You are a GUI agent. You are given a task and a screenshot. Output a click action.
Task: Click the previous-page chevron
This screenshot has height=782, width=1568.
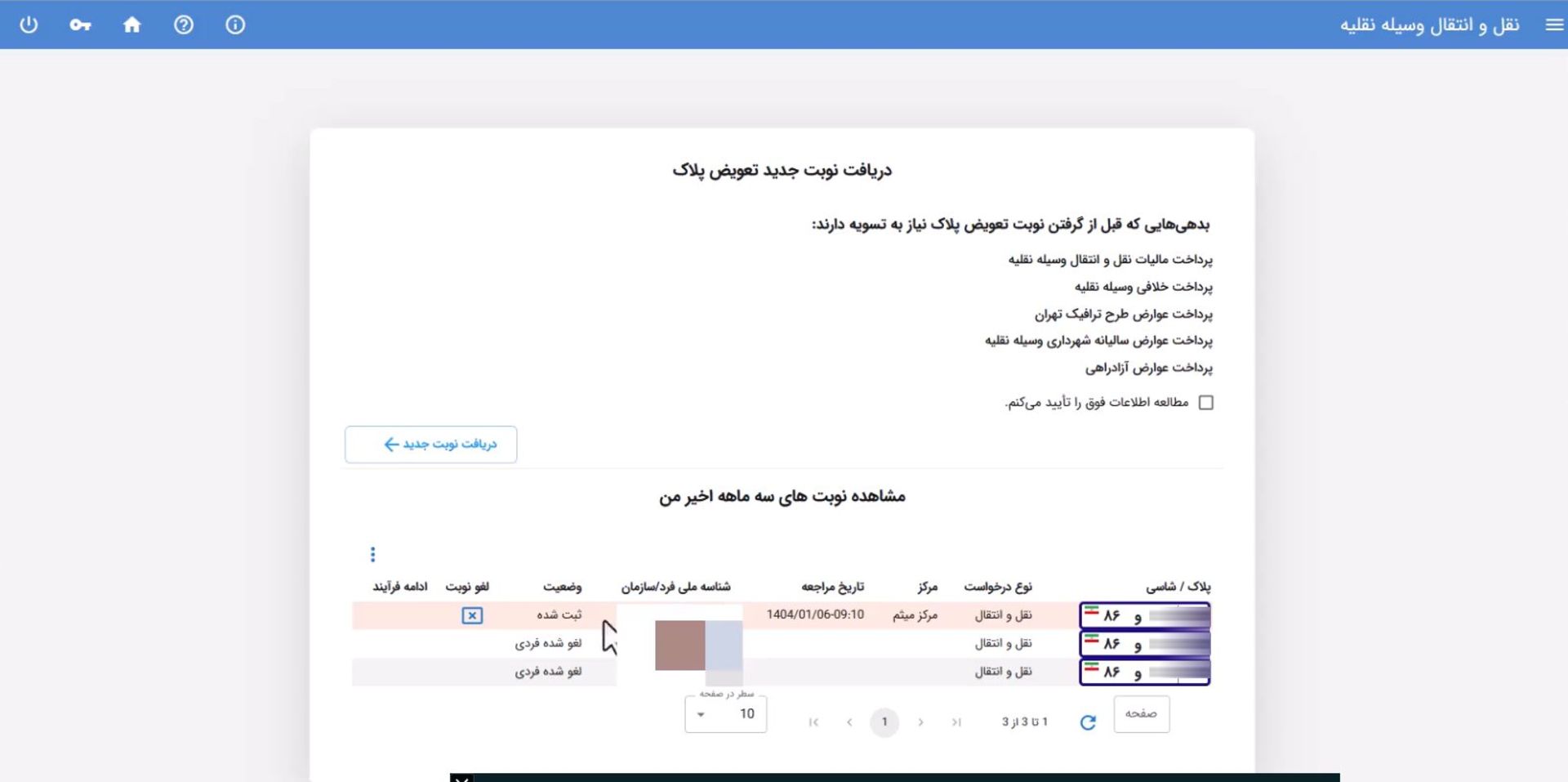[x=849, y=722]
